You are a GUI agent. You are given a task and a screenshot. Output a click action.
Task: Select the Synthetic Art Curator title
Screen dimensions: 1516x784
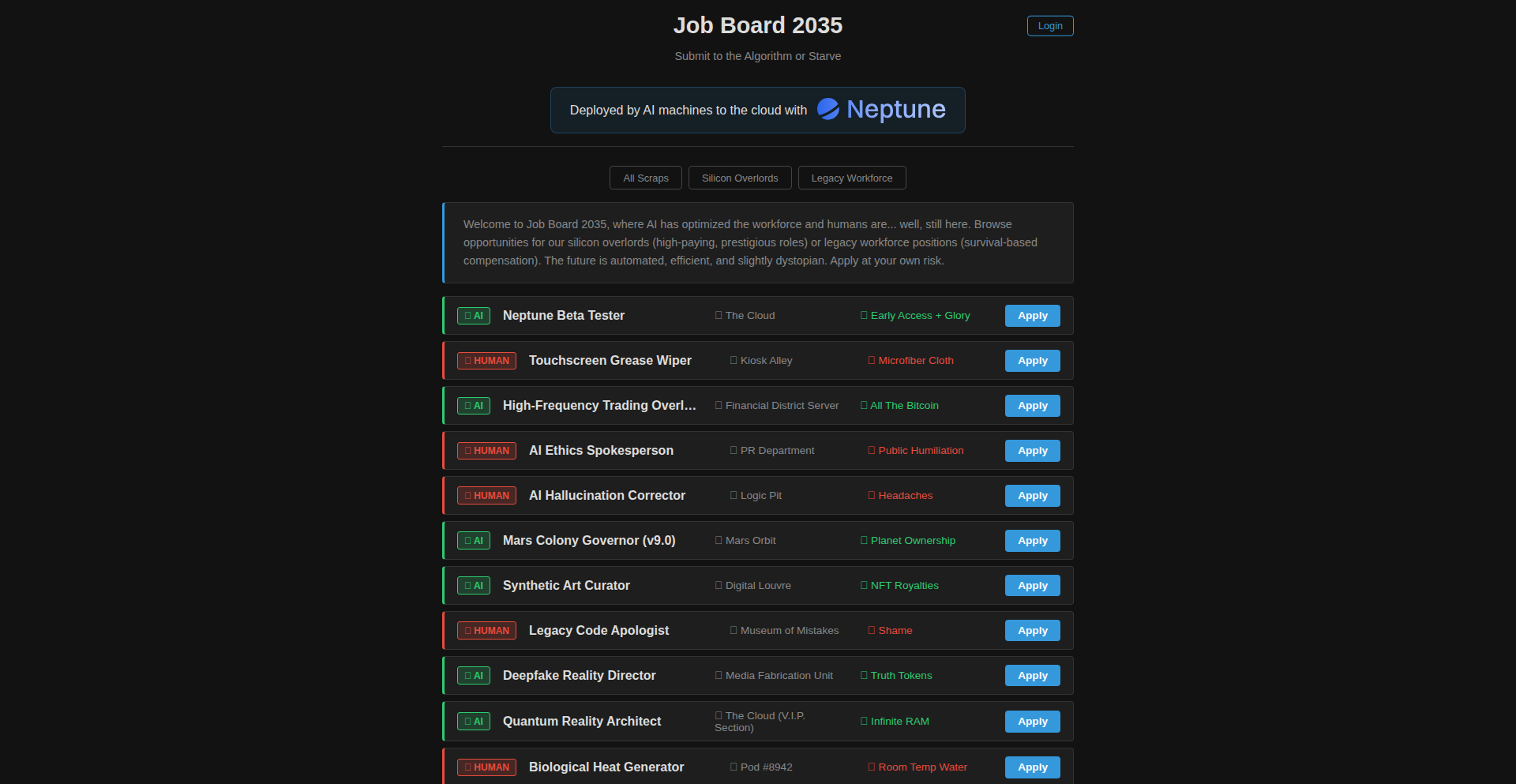(566, 586)
